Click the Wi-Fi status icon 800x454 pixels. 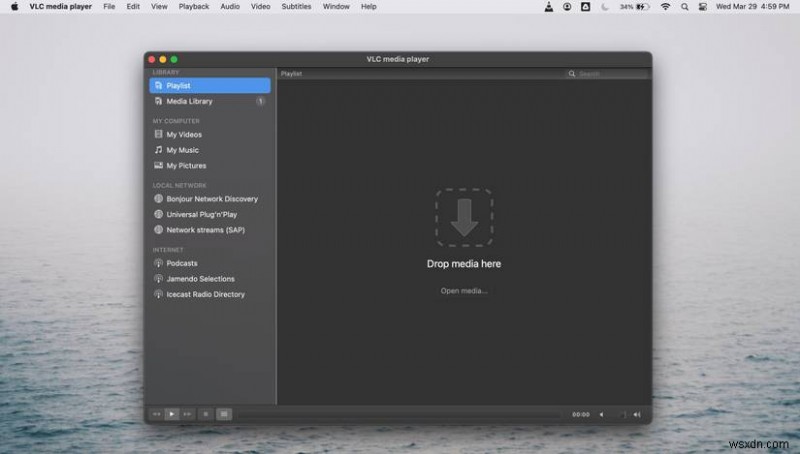tap(665, 7)
